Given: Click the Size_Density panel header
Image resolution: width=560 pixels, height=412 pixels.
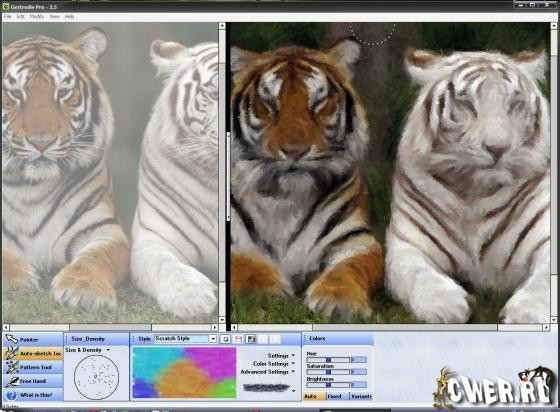Looking at the screenshot, I should point(96,339).
